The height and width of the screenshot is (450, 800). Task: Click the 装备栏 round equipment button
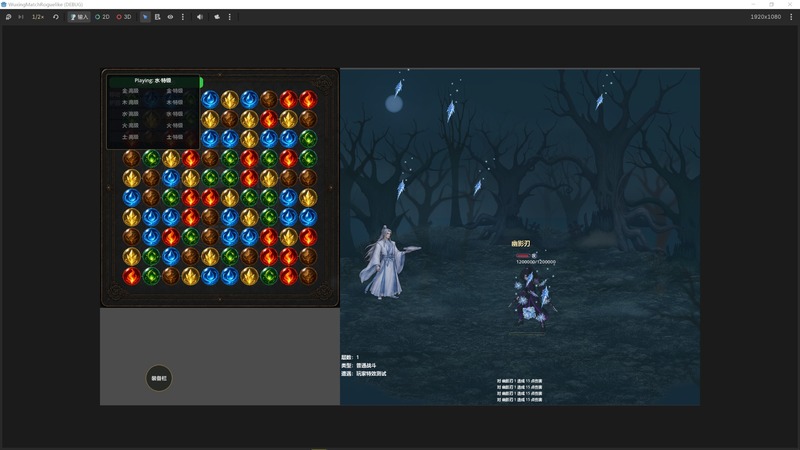(159, 378)
